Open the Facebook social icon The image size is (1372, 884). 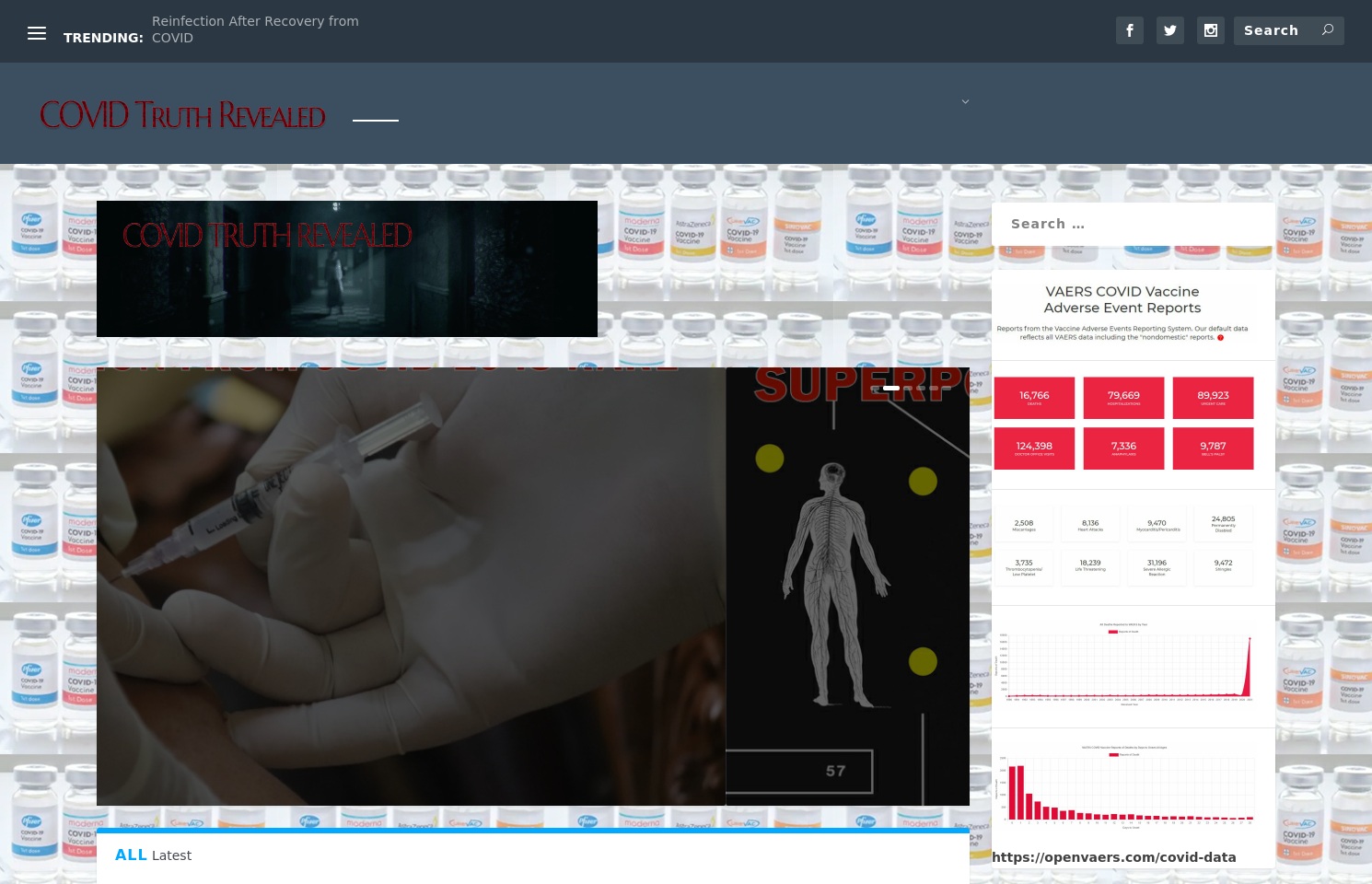[x=1130, y=30]
